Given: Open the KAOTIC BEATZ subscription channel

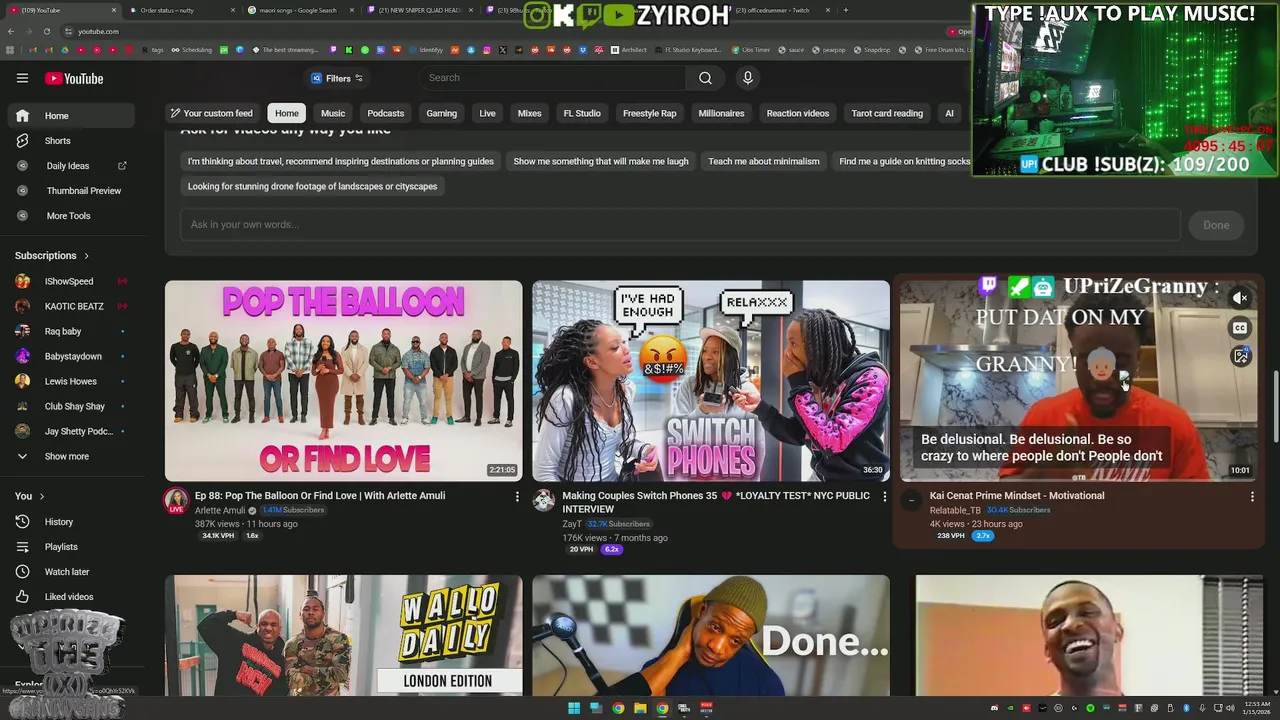Looking at the screenshot, I should click(x=70, y=307).
